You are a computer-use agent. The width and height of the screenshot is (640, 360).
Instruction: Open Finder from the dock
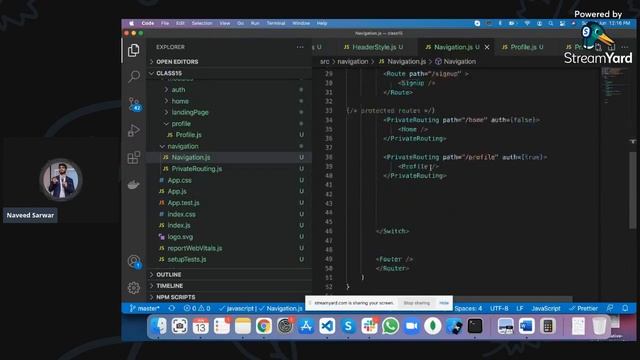(158, 326)
